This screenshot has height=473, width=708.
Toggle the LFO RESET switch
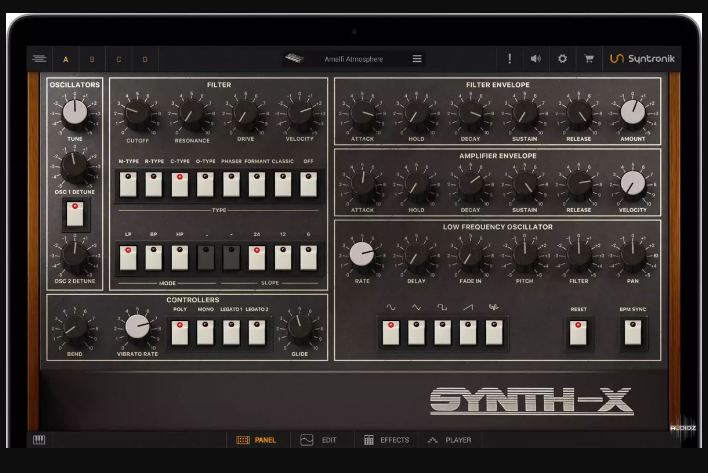tap(578, 333)
